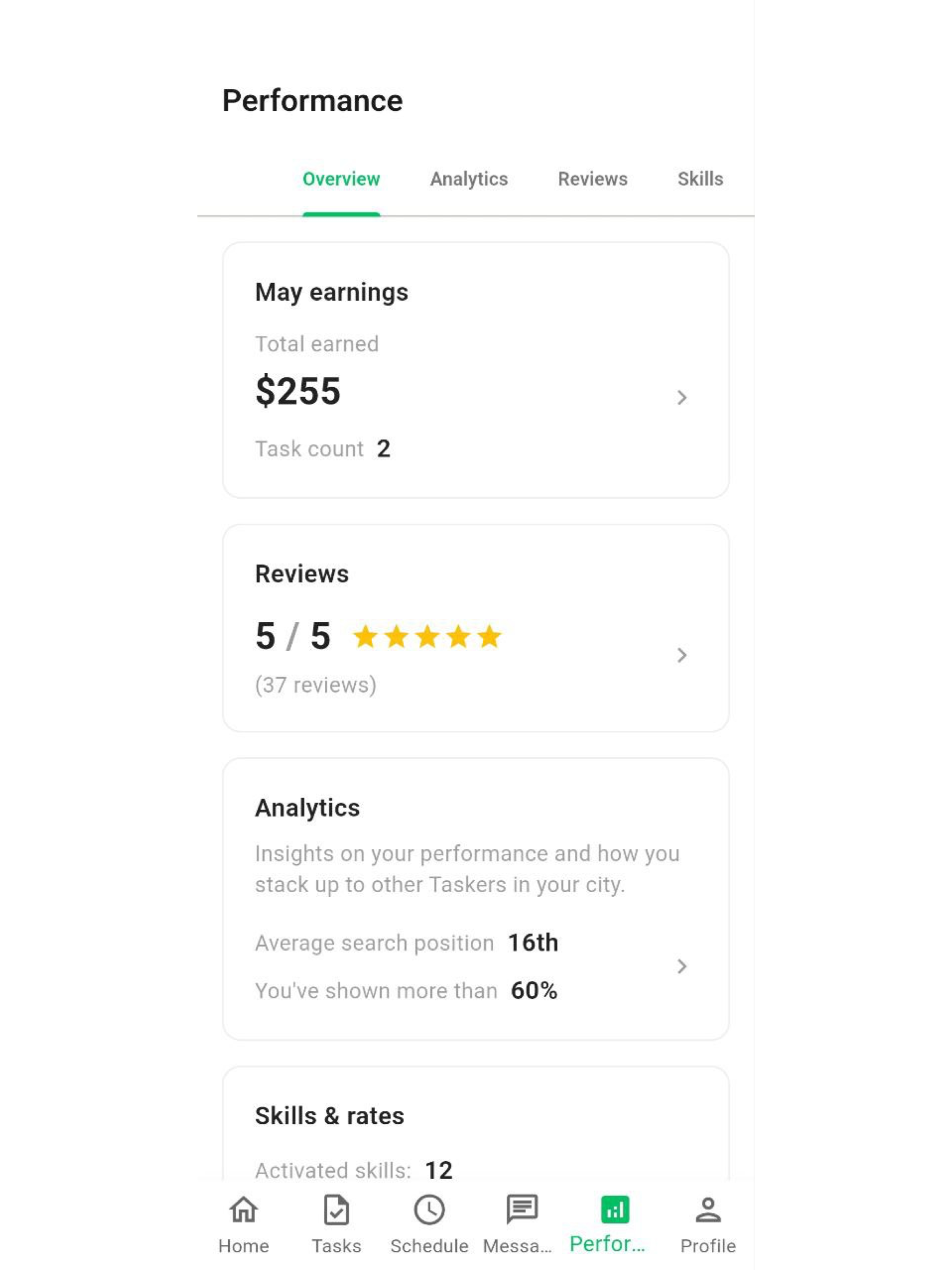Tap the Tasks clipboard icon
Image resolution: width=952 pixels, height=1270 pixels.
336,1209
